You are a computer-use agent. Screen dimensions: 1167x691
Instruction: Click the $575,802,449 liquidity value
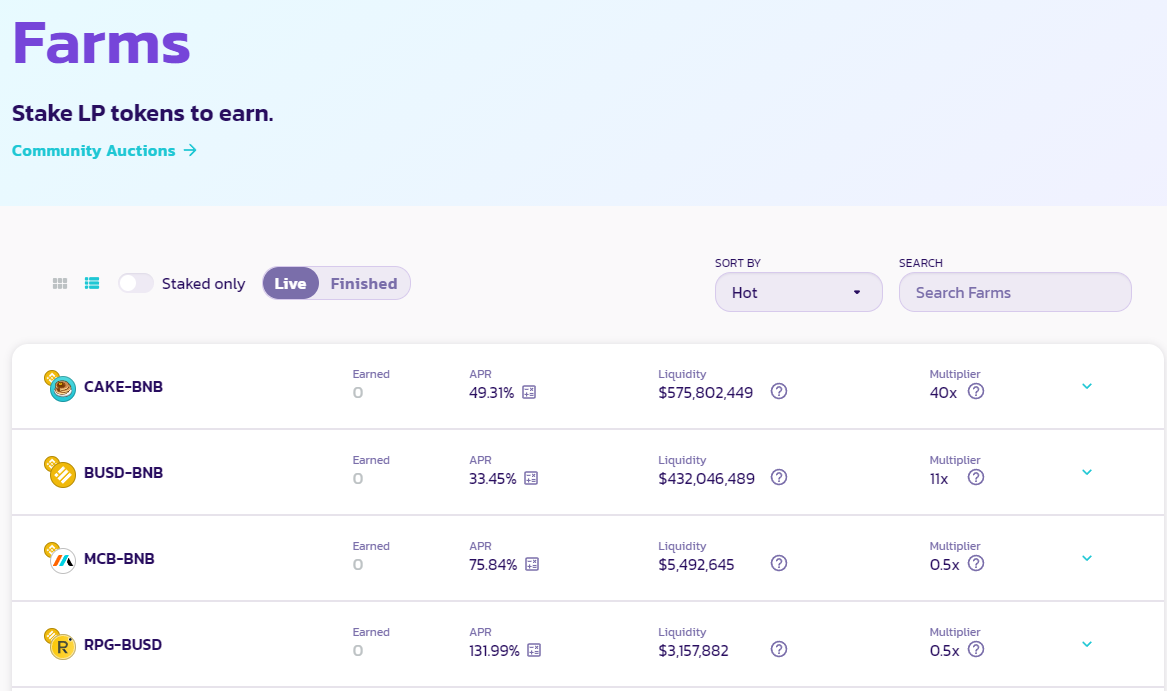(706, 393)
